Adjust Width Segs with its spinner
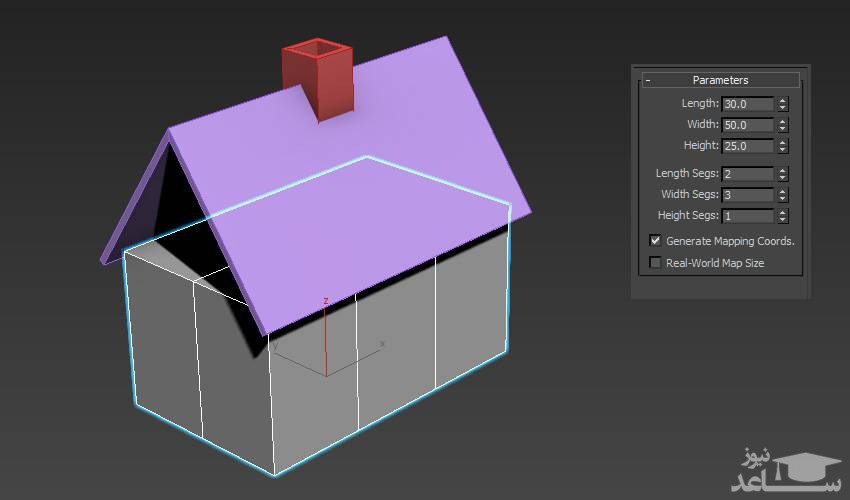This screenshot has width=850, height=500. point(782,195)
